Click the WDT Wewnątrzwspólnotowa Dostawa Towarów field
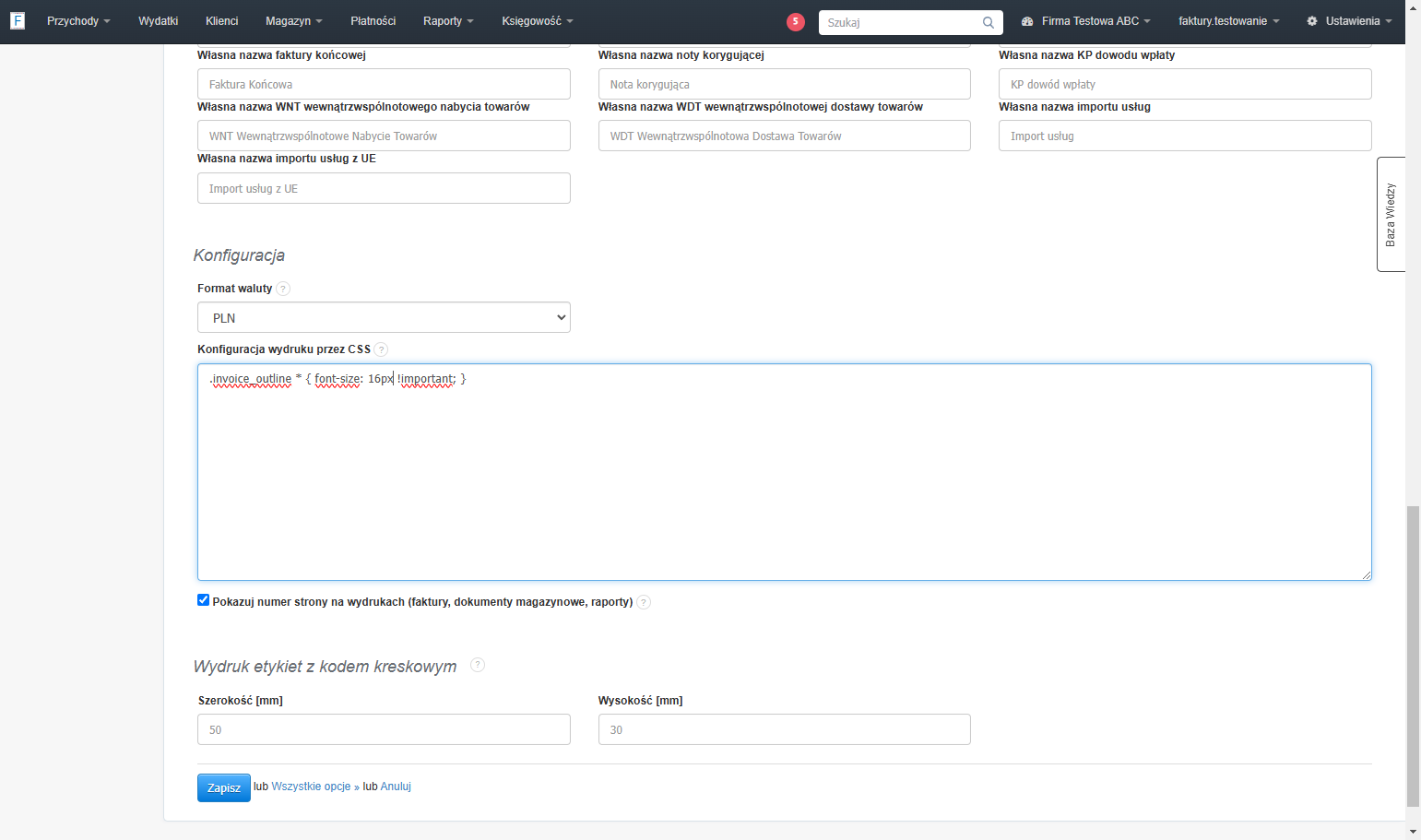The image size is (1421, 840). (x=785, y=136)
